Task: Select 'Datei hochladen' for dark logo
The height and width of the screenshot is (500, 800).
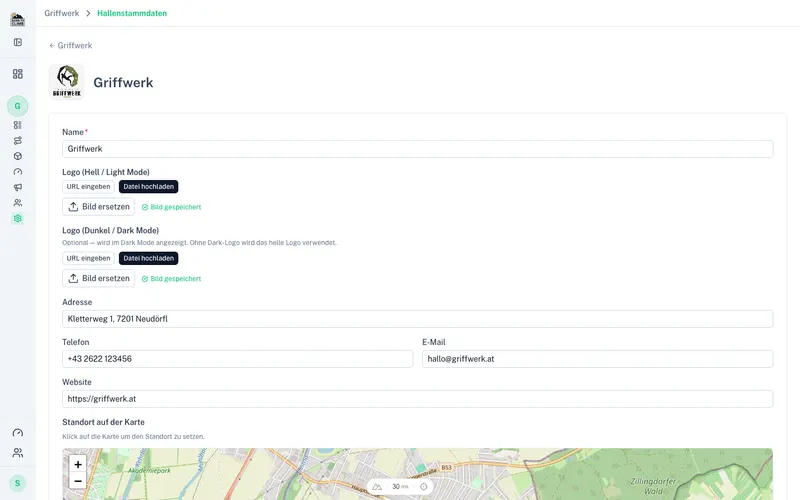Action: pos(148,258)
